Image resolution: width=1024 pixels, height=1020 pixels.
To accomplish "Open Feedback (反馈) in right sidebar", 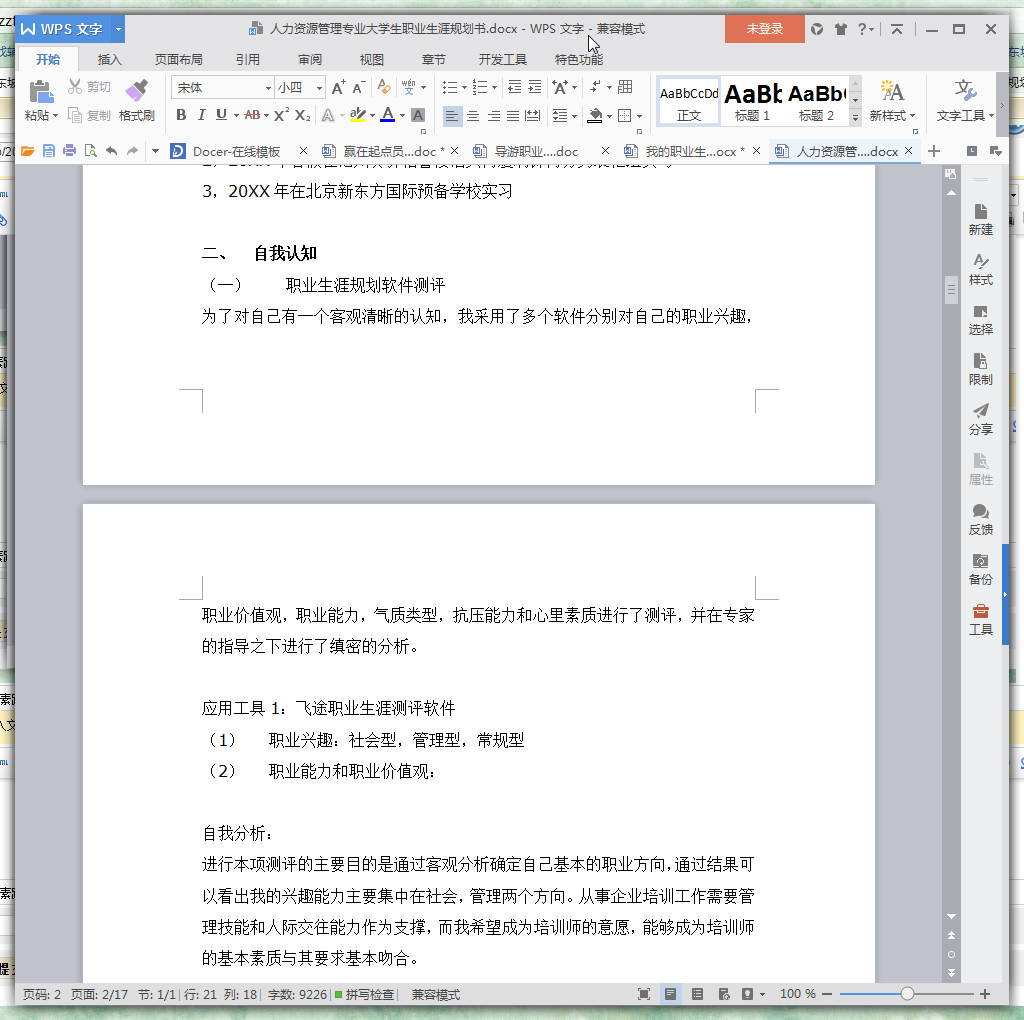I will click(x=980, y=520).
